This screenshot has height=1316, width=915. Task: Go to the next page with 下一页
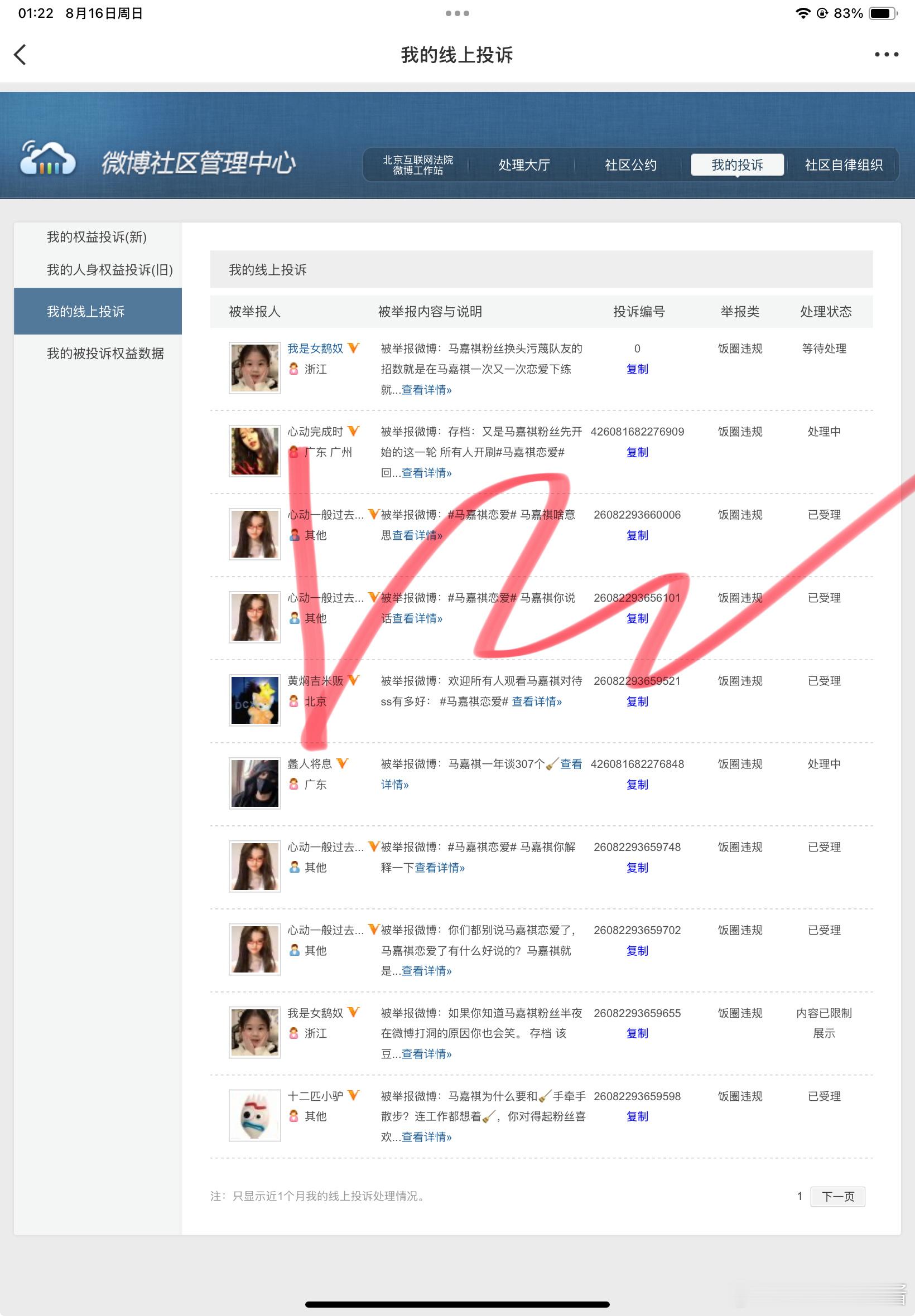[837, 1196]
